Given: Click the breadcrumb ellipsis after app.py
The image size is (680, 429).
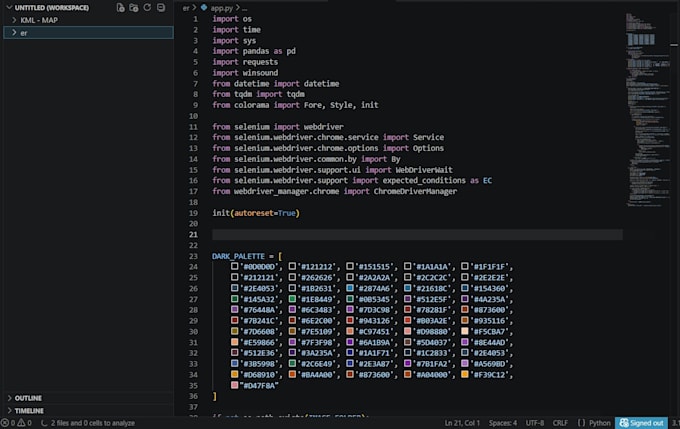Looking at the screenshot, I should pos(245,8).
